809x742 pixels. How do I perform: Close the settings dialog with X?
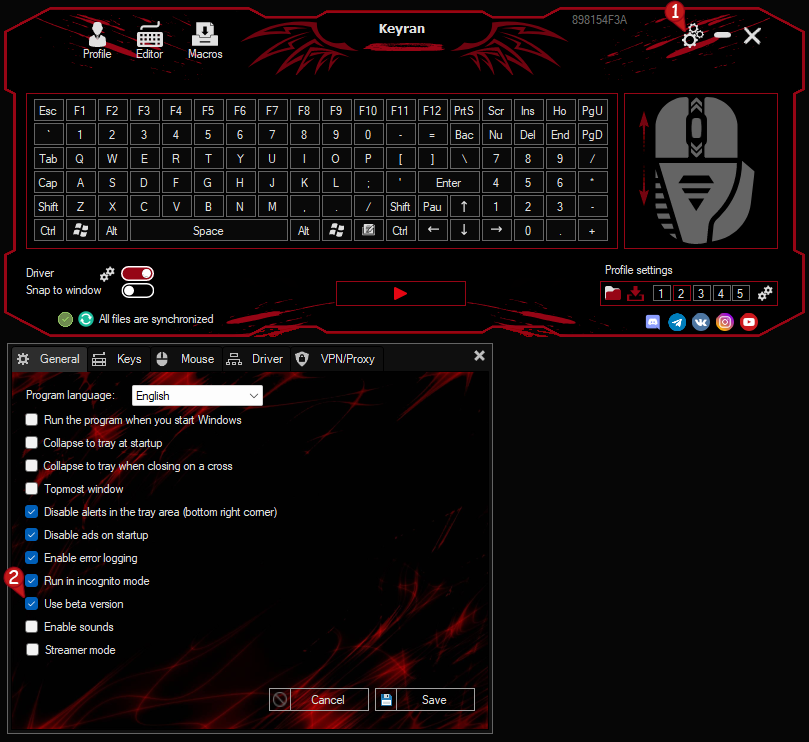tap(479, 356)
